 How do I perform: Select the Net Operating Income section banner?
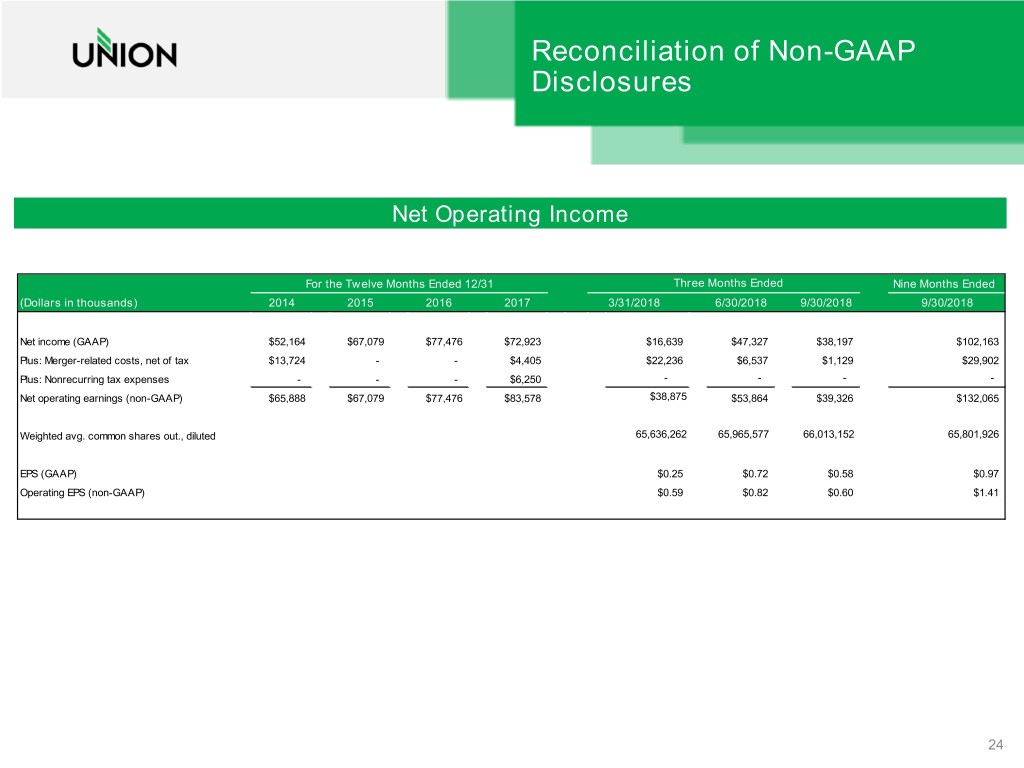click(x=510, y=214)
